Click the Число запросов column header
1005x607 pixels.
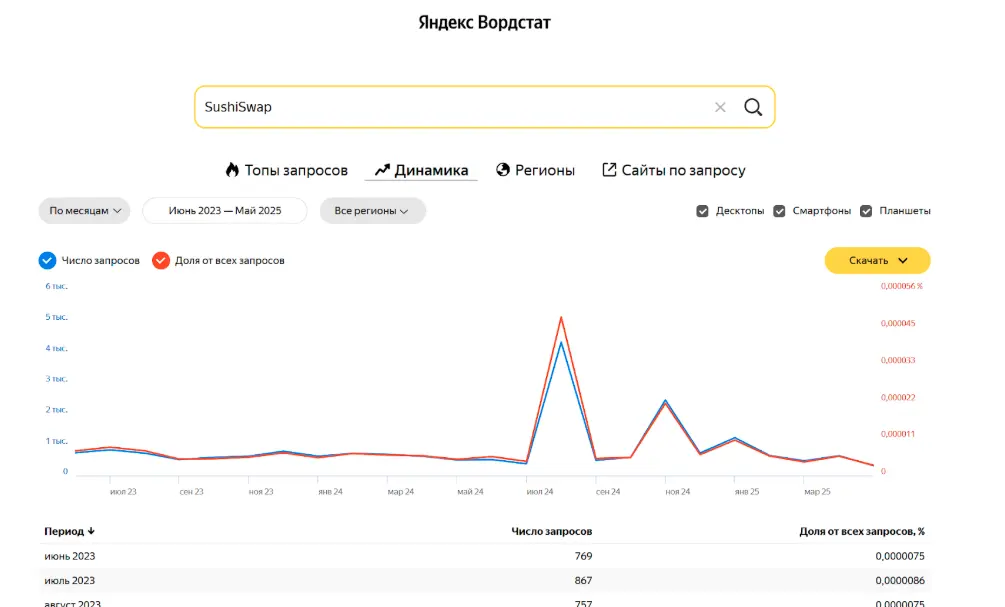pyautogui.click(x=551, y=531)
